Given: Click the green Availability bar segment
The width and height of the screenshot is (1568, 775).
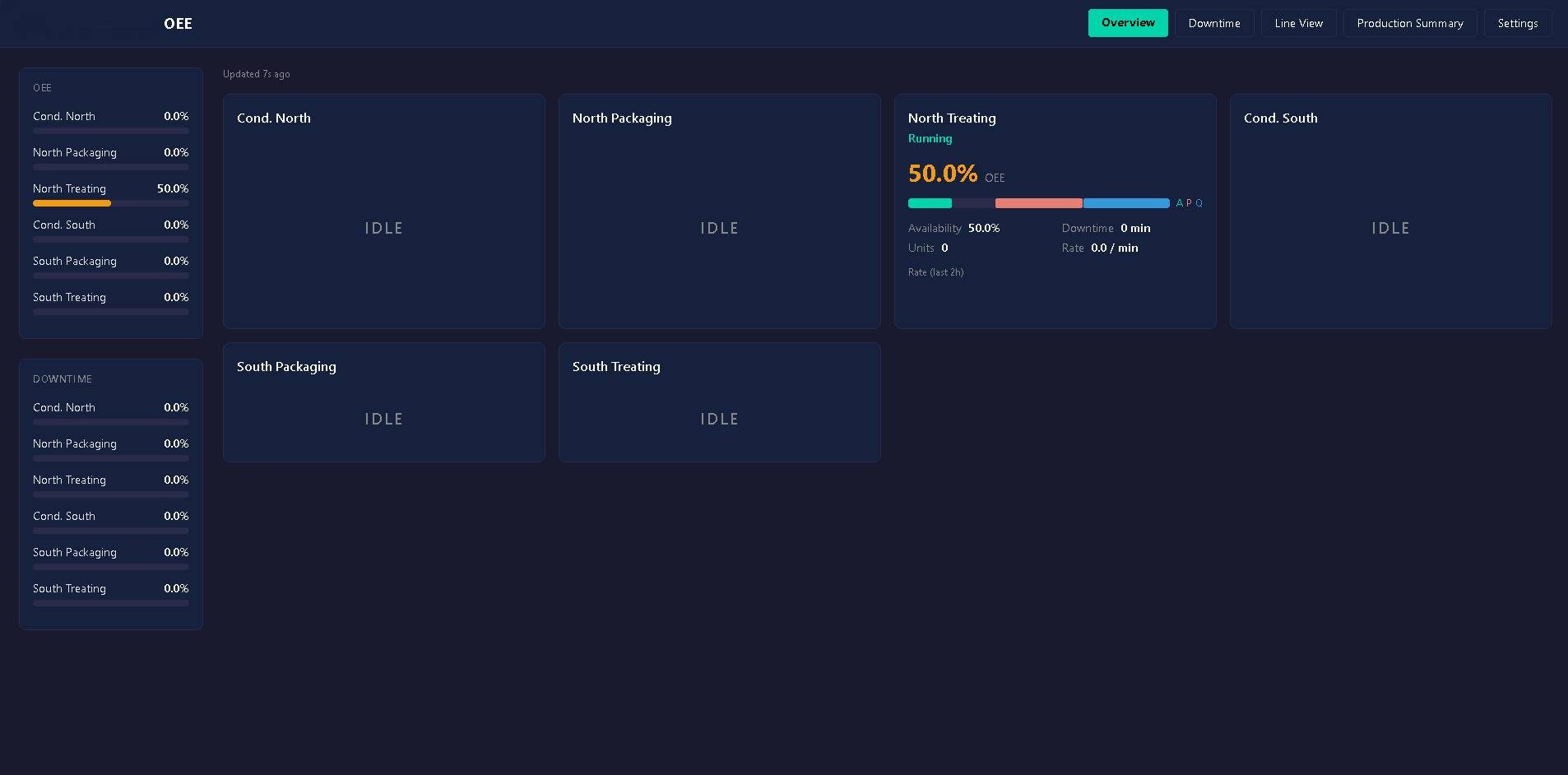Looking at the screenshot, I should 930,203.
